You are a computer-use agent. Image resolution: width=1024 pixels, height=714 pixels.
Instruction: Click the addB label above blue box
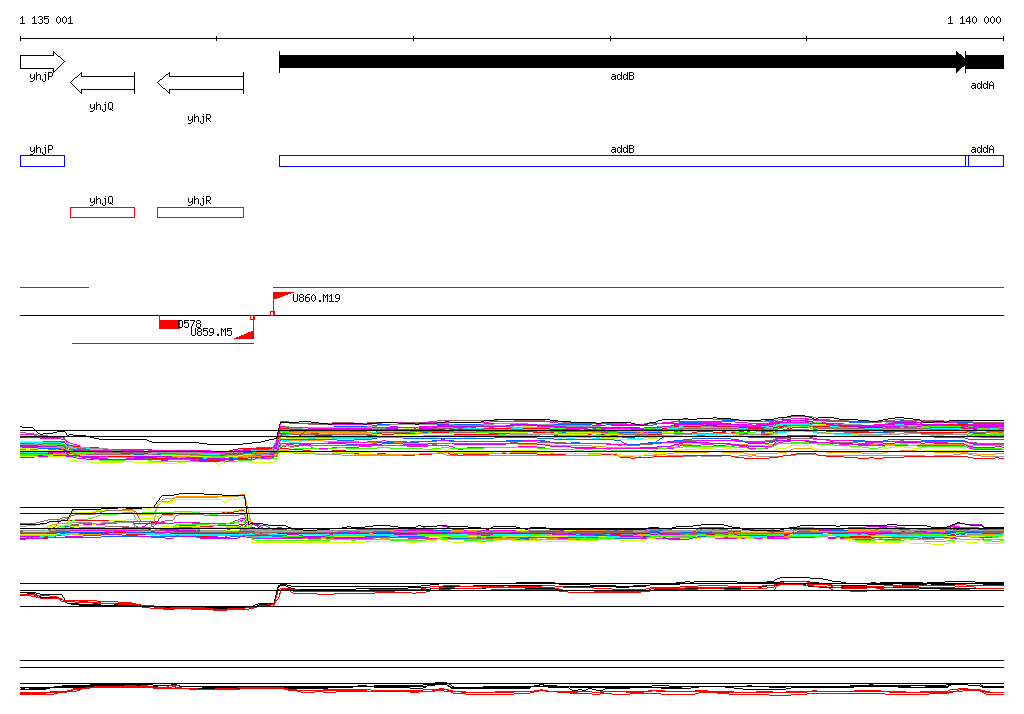click(622, 150)
